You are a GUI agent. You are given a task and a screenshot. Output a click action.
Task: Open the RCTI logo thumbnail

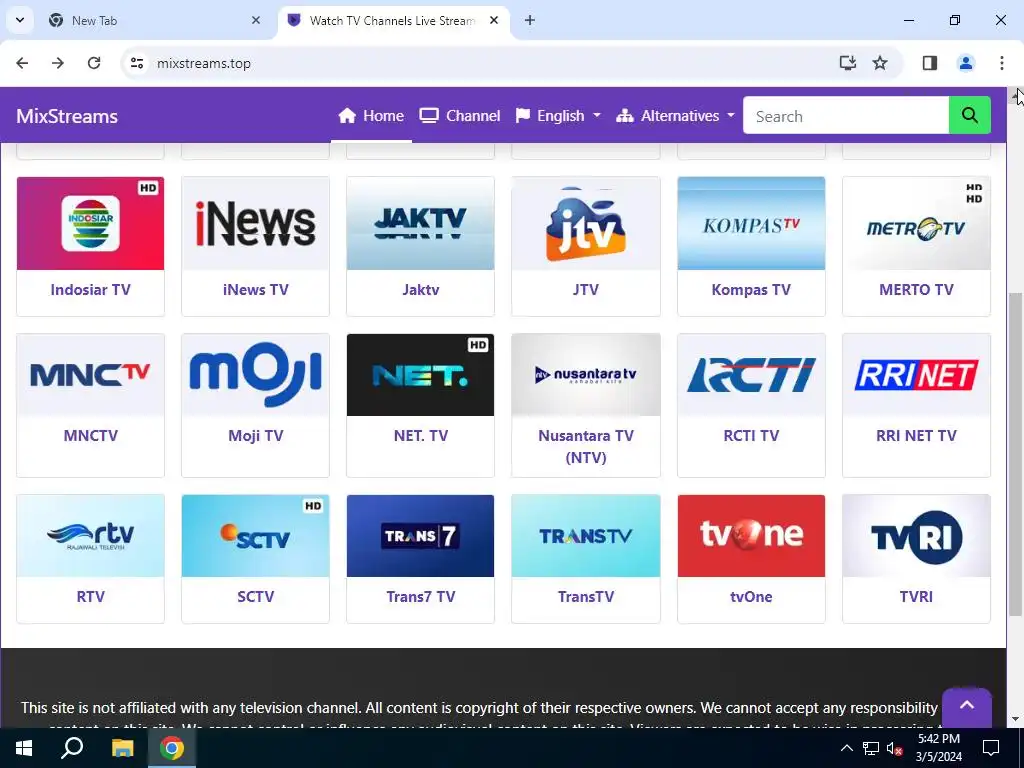click(751, 375)
